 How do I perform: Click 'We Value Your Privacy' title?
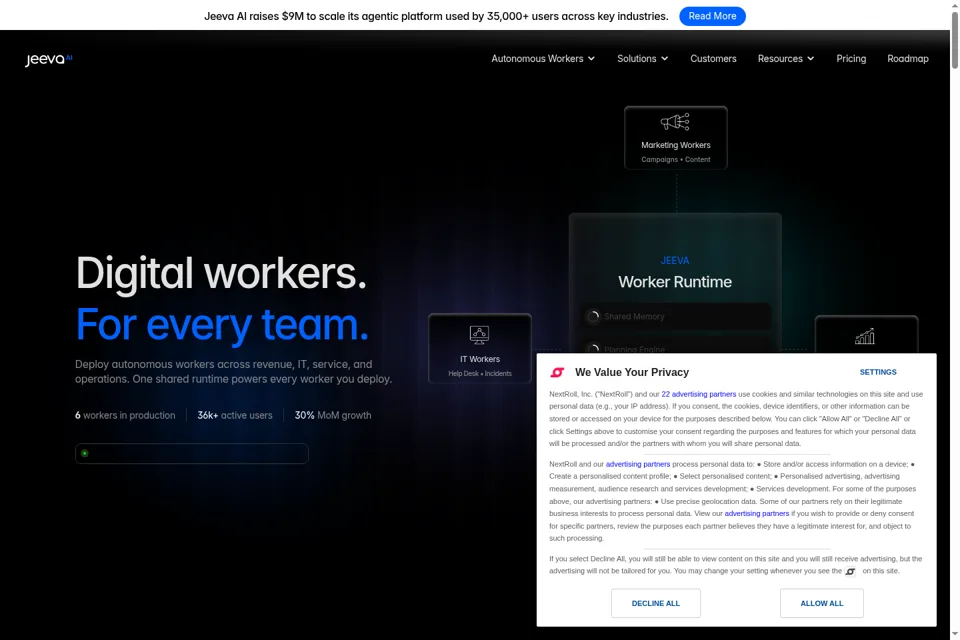632,372
